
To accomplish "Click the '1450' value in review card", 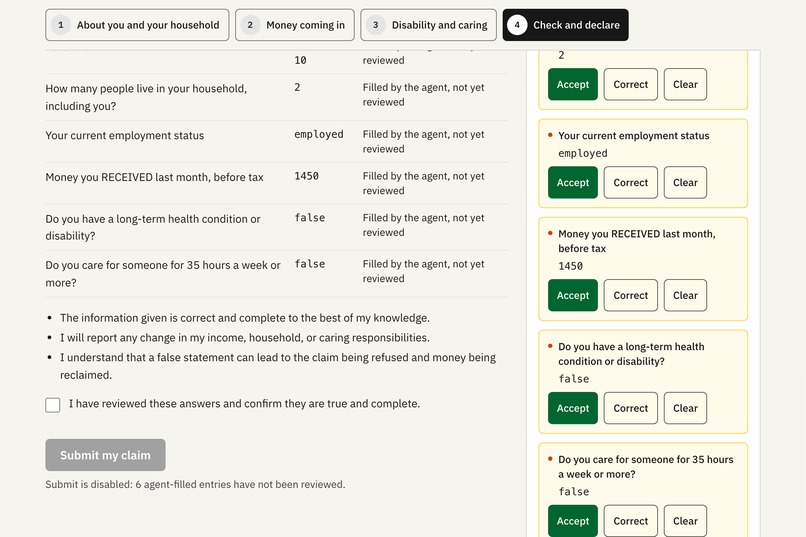I will coord(571,266).
